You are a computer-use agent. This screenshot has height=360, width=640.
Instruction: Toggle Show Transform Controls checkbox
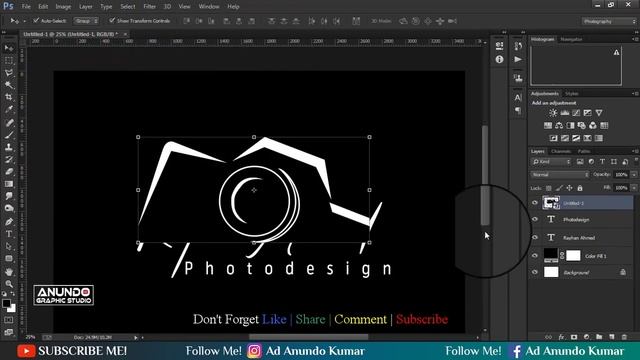(x=112, y=20)
